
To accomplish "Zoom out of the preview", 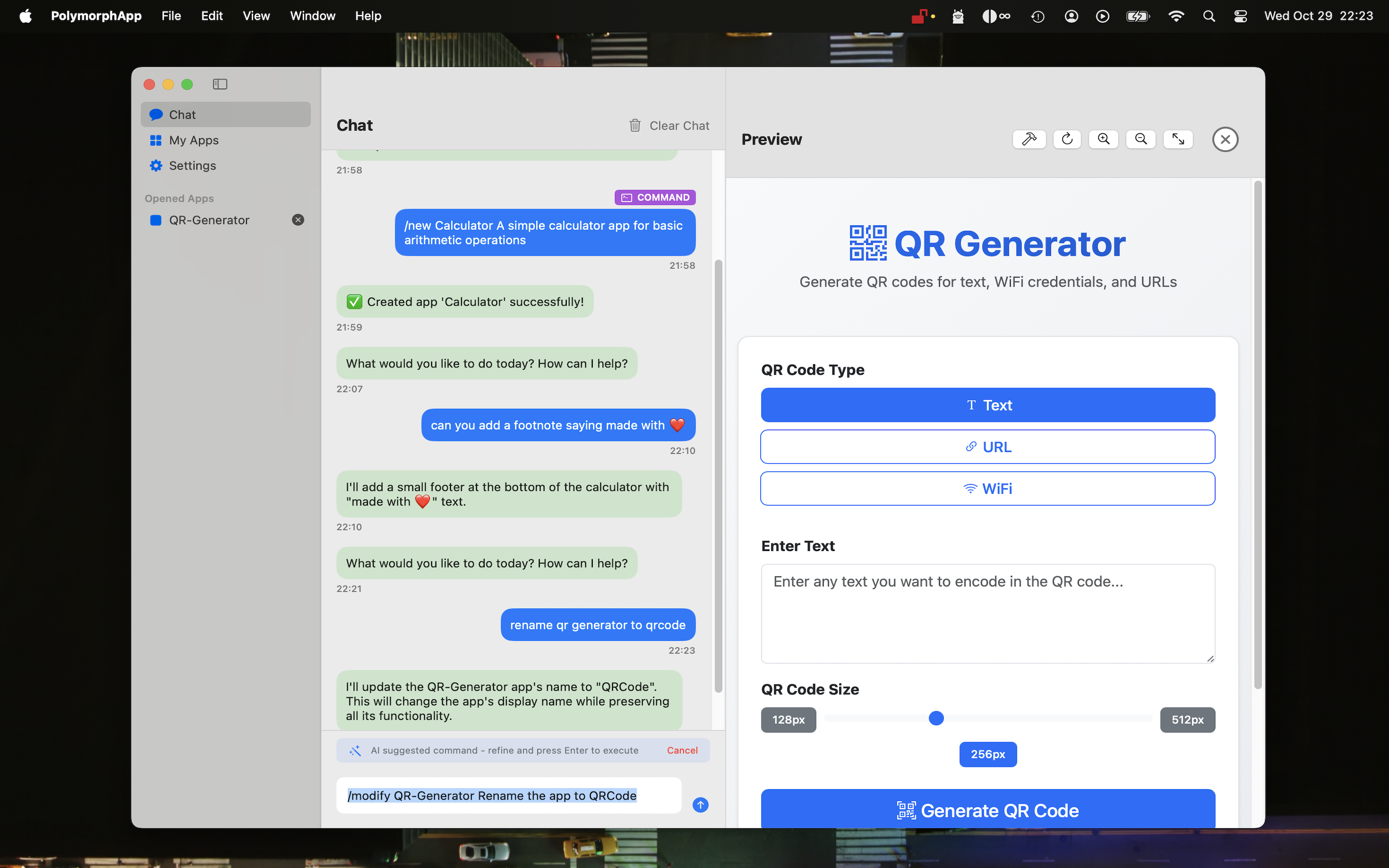I will [1141, 139].
